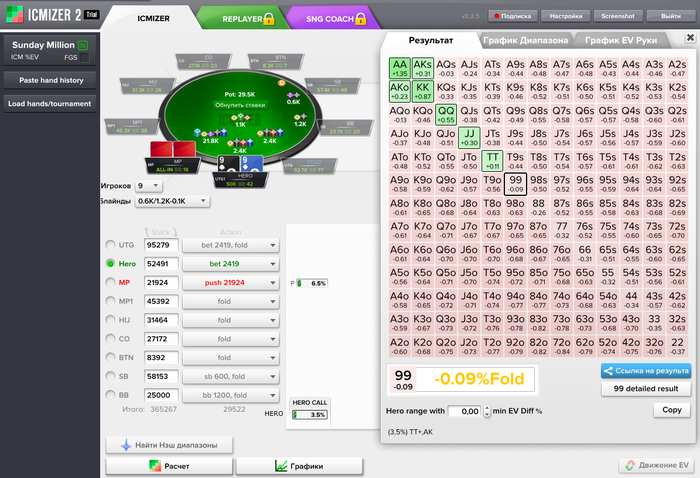Select the JJ hand cell in grid
Image resolution: width=700 pixels, height=478 pixels.
469,137
